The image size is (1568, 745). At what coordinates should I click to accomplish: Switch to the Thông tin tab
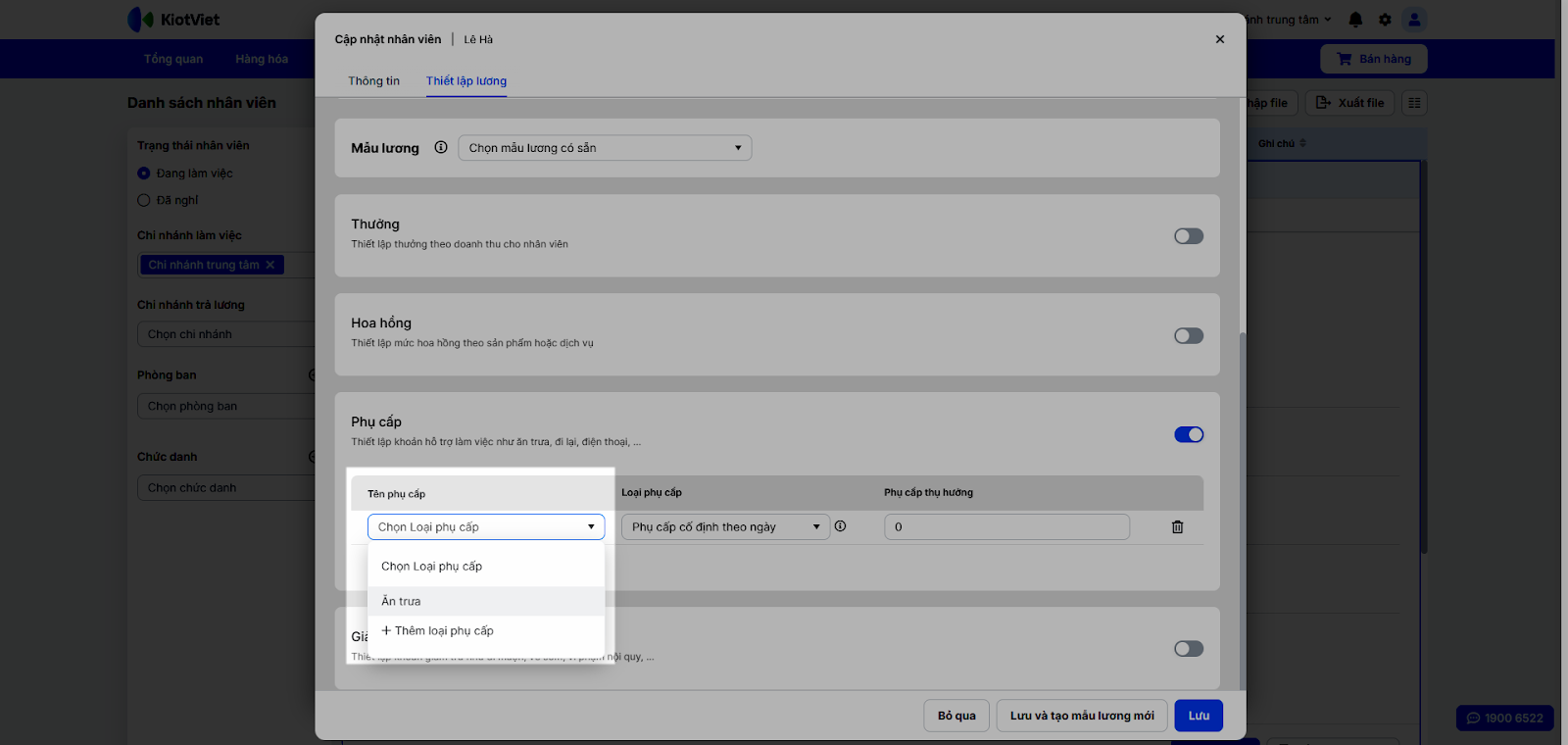point(373,81)
